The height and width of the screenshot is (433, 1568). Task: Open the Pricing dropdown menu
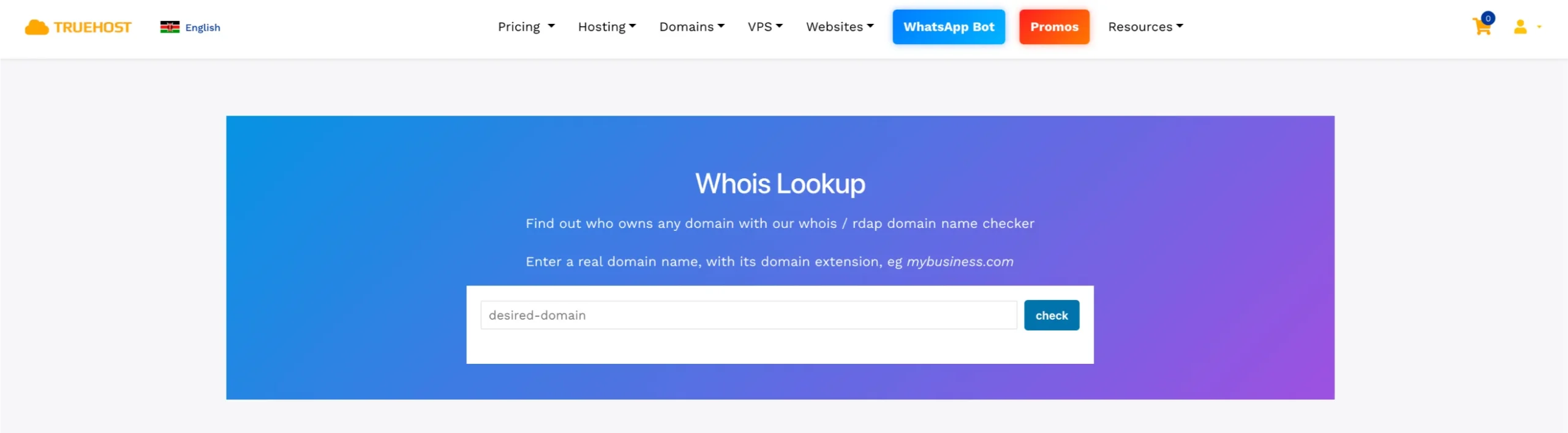click(526, 27)
